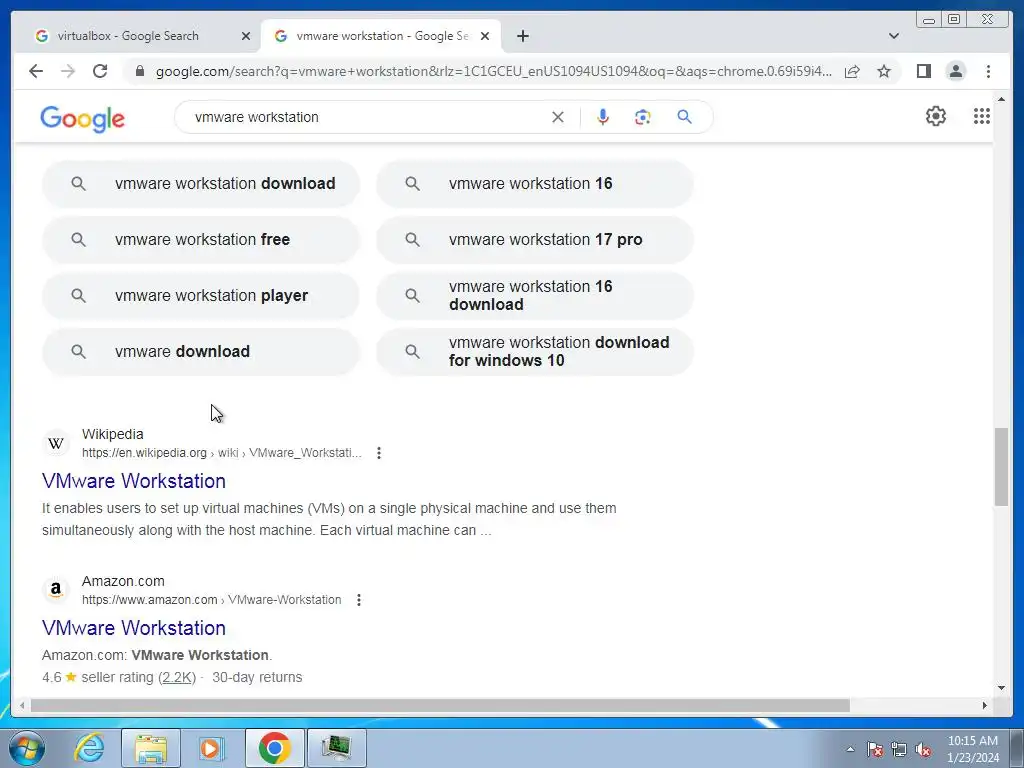Open Windows Explorer from taskbar
1024x768 pixels.
point(151,748)
